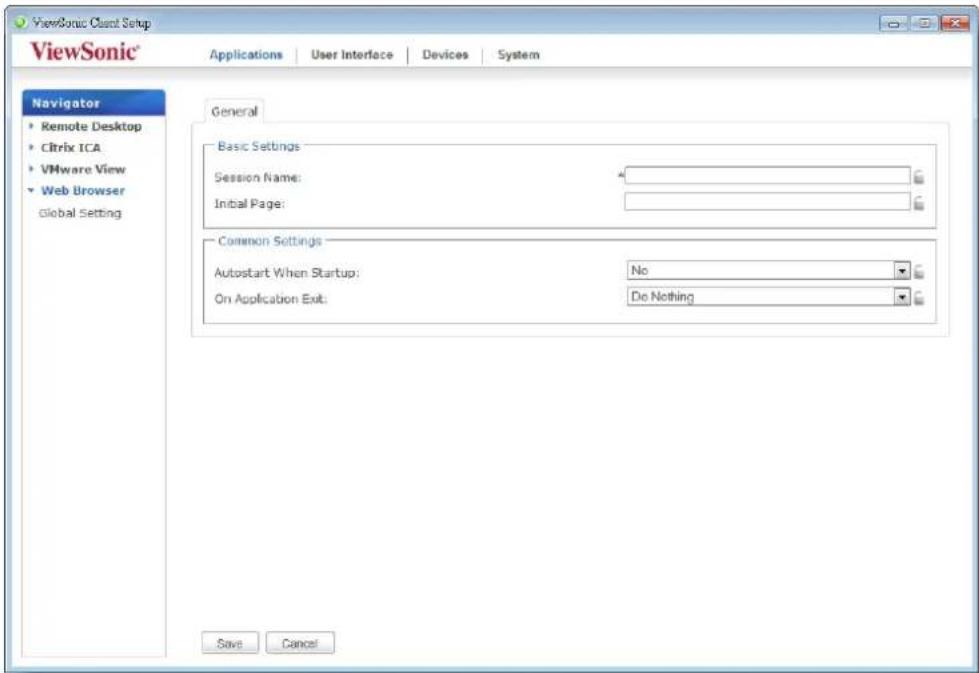Click the Session Name input field
The width and height of the screenshot is (979, 673).
[767, 175]
